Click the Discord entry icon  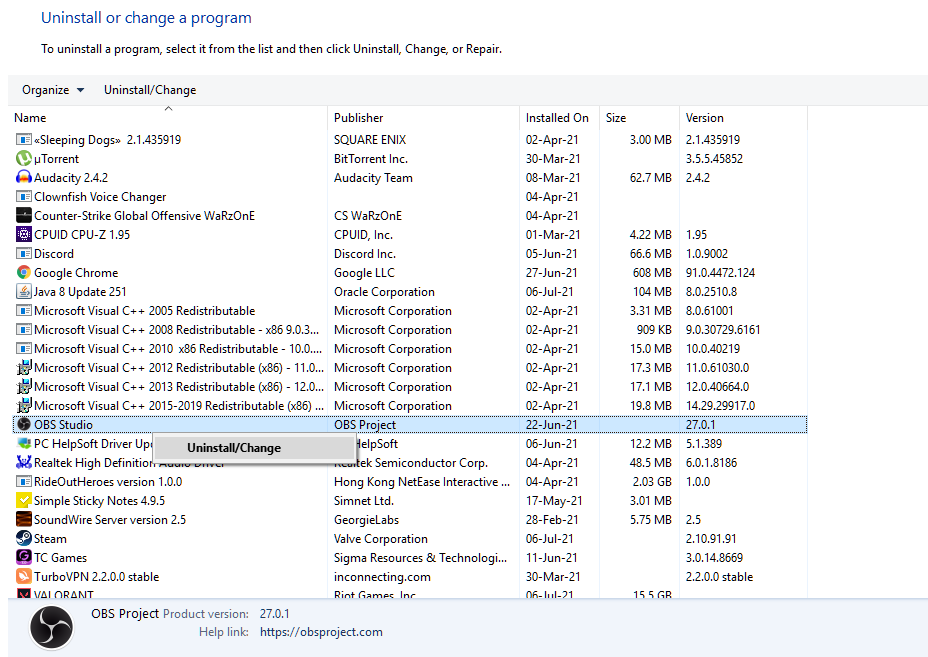pyautogui.click(x=24, y=253)
